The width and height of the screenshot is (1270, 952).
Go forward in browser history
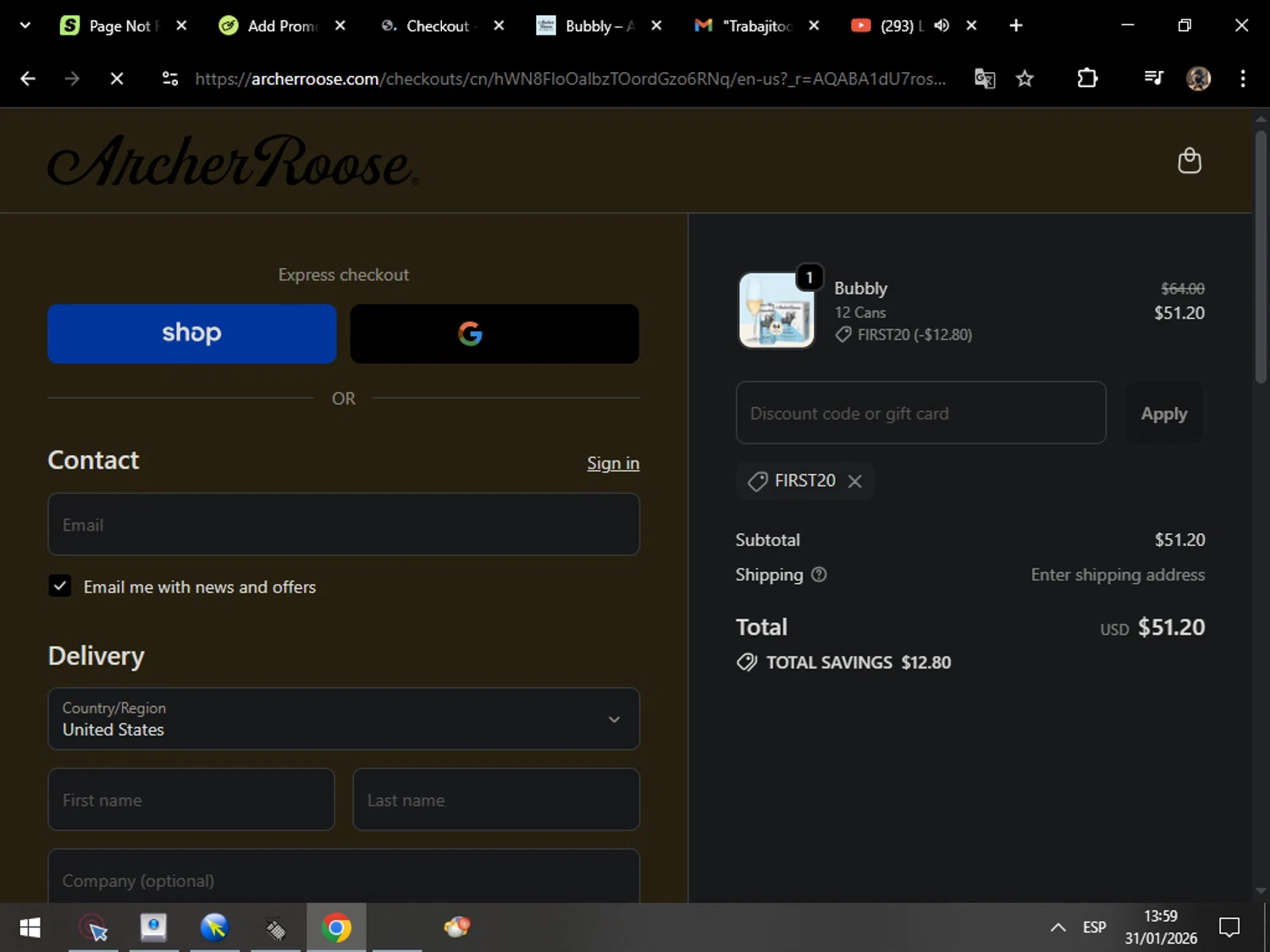click(72, 79)
